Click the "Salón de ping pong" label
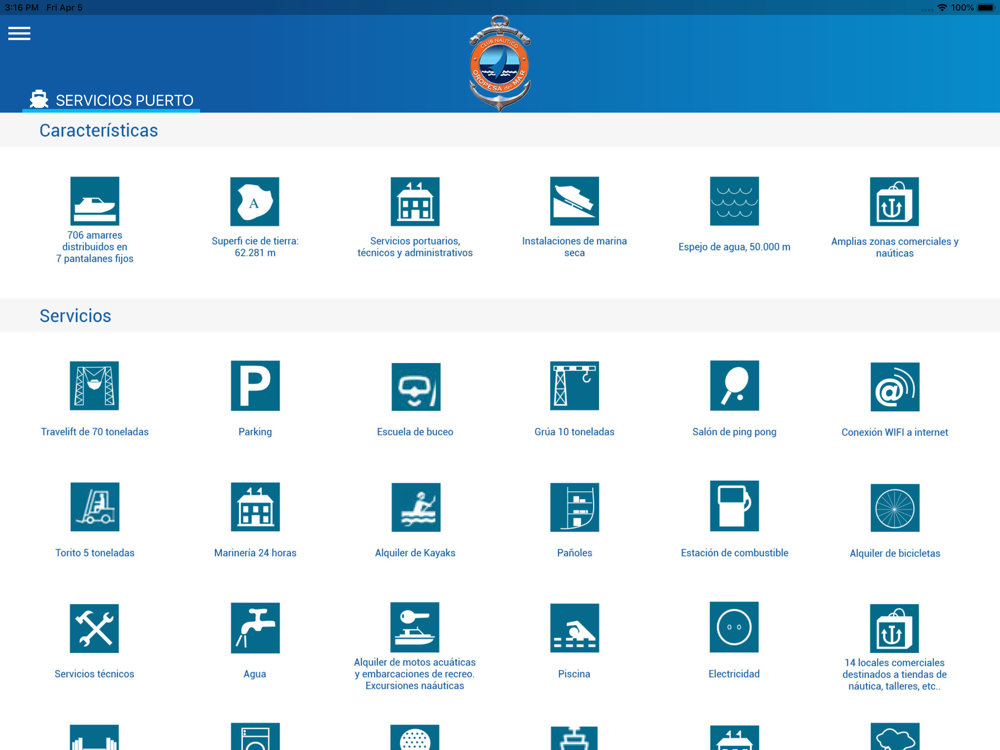The width and height of the screenshot is (1000, 750). (735, 432)
